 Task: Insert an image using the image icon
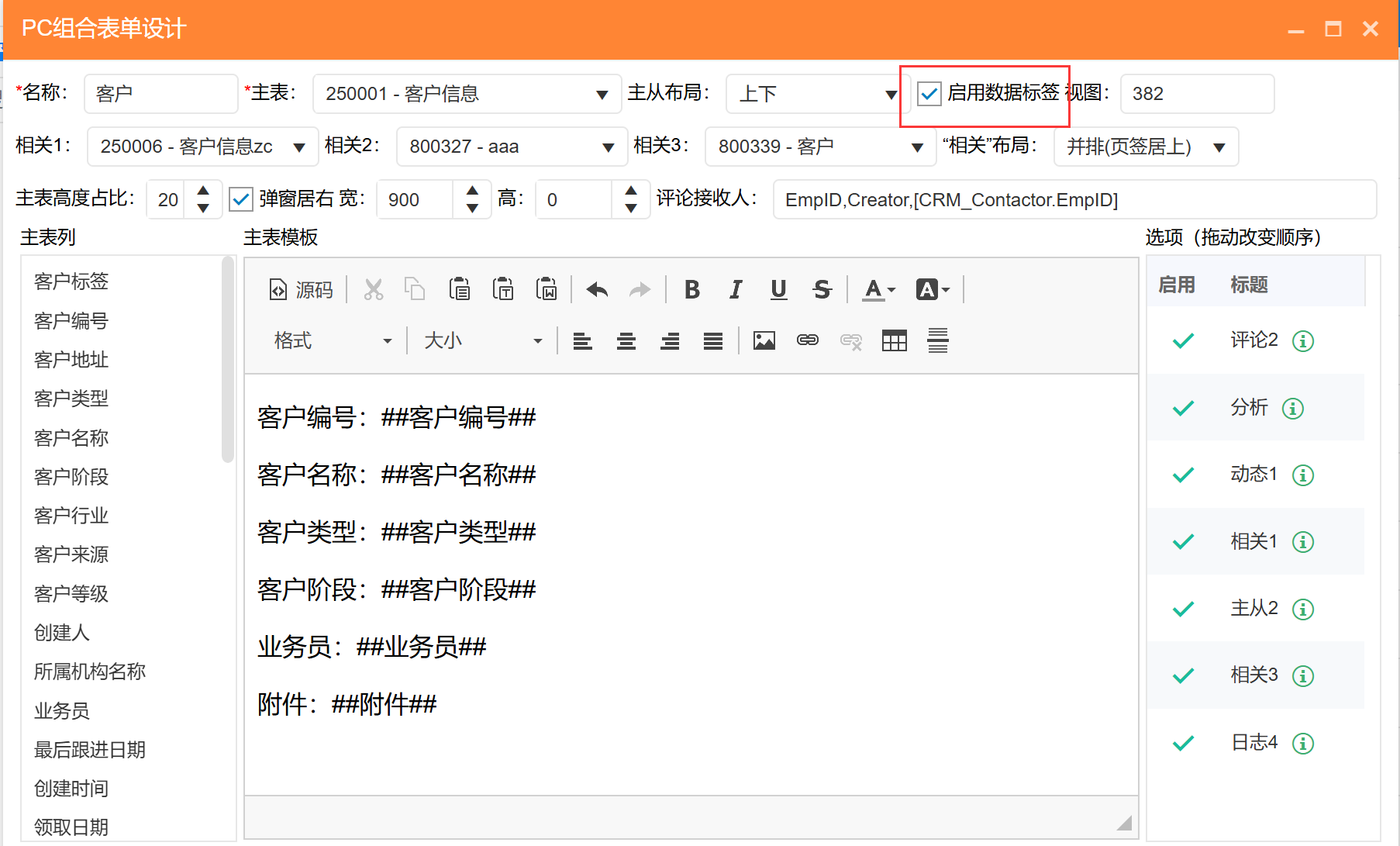[x=764, y=341]
